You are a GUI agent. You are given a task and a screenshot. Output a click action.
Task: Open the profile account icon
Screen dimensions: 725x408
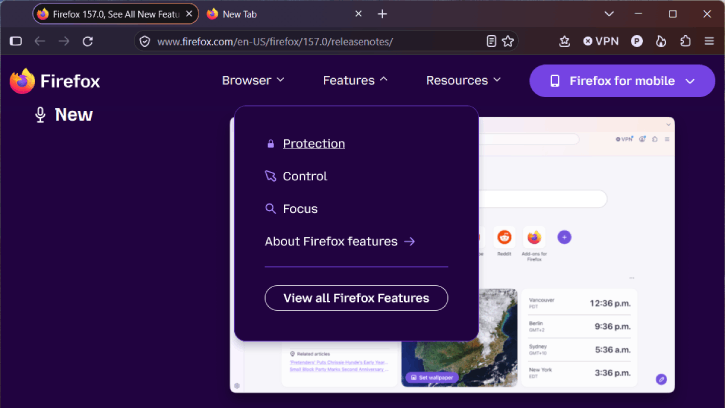click(637, 41)
